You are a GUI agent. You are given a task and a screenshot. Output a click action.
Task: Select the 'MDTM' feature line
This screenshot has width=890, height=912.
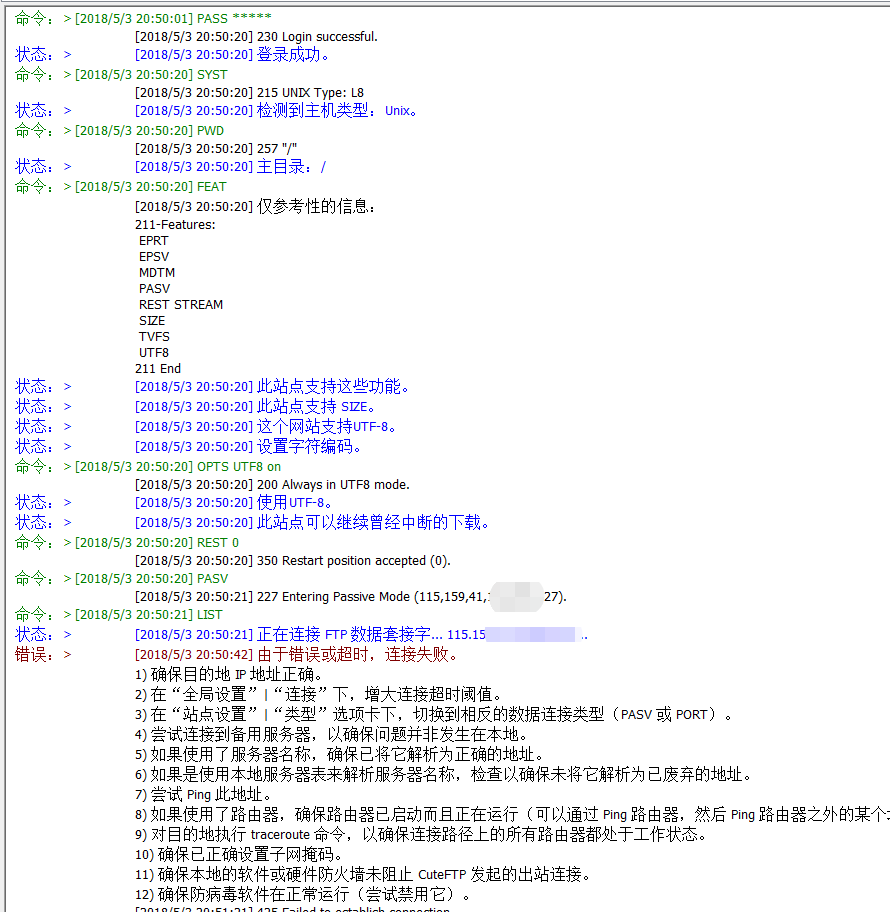click(157, 273)
